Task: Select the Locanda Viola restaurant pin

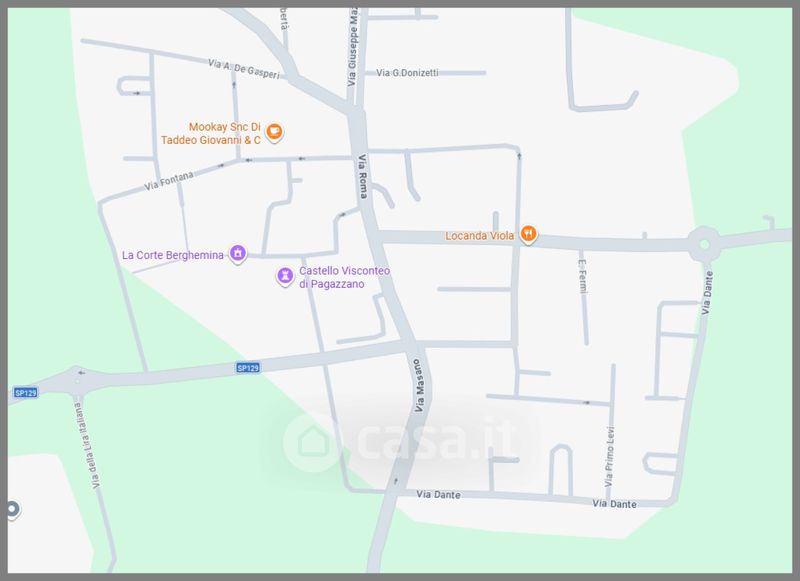Action: tap(528, 235)
